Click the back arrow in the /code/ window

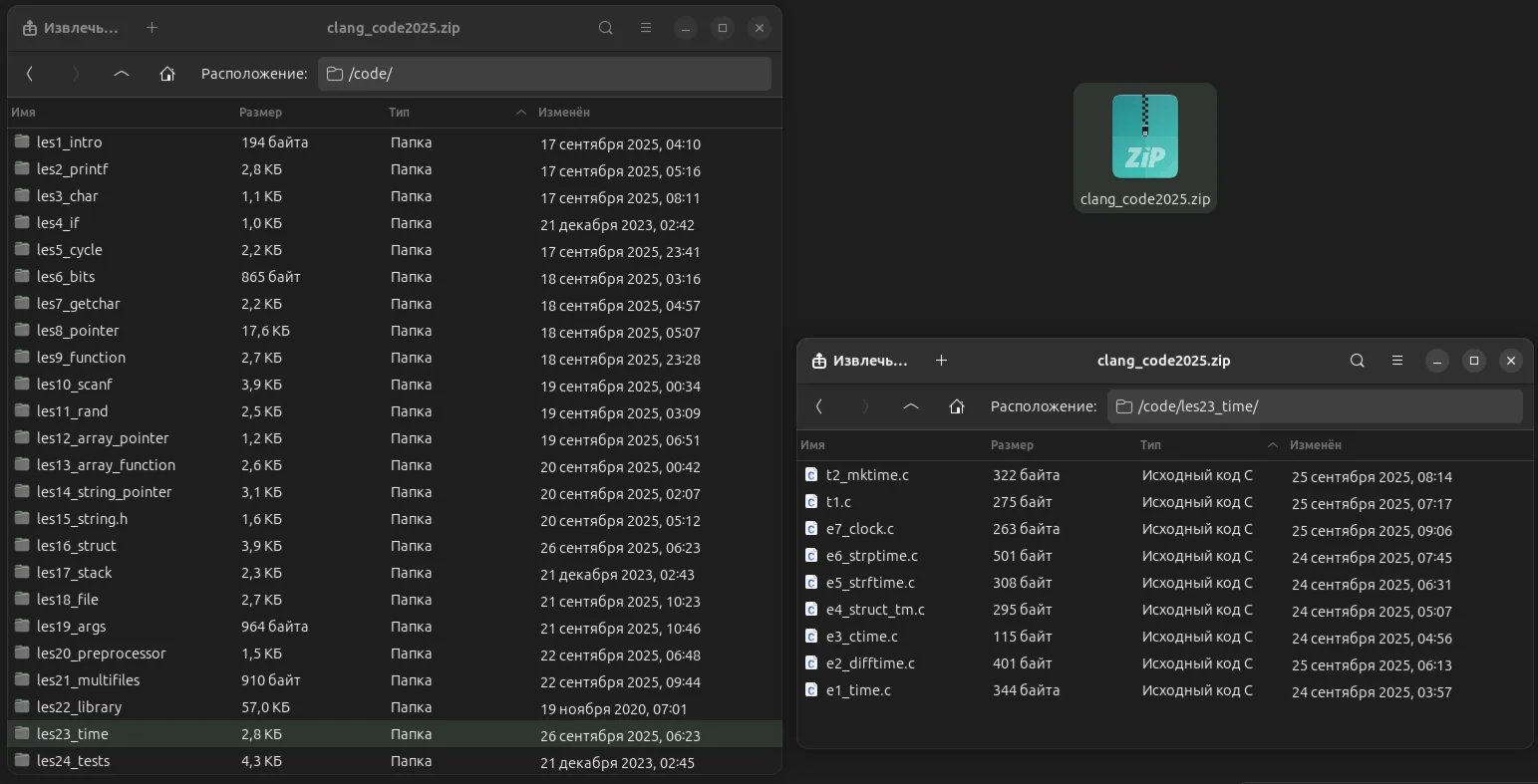(x=30, y=74)
